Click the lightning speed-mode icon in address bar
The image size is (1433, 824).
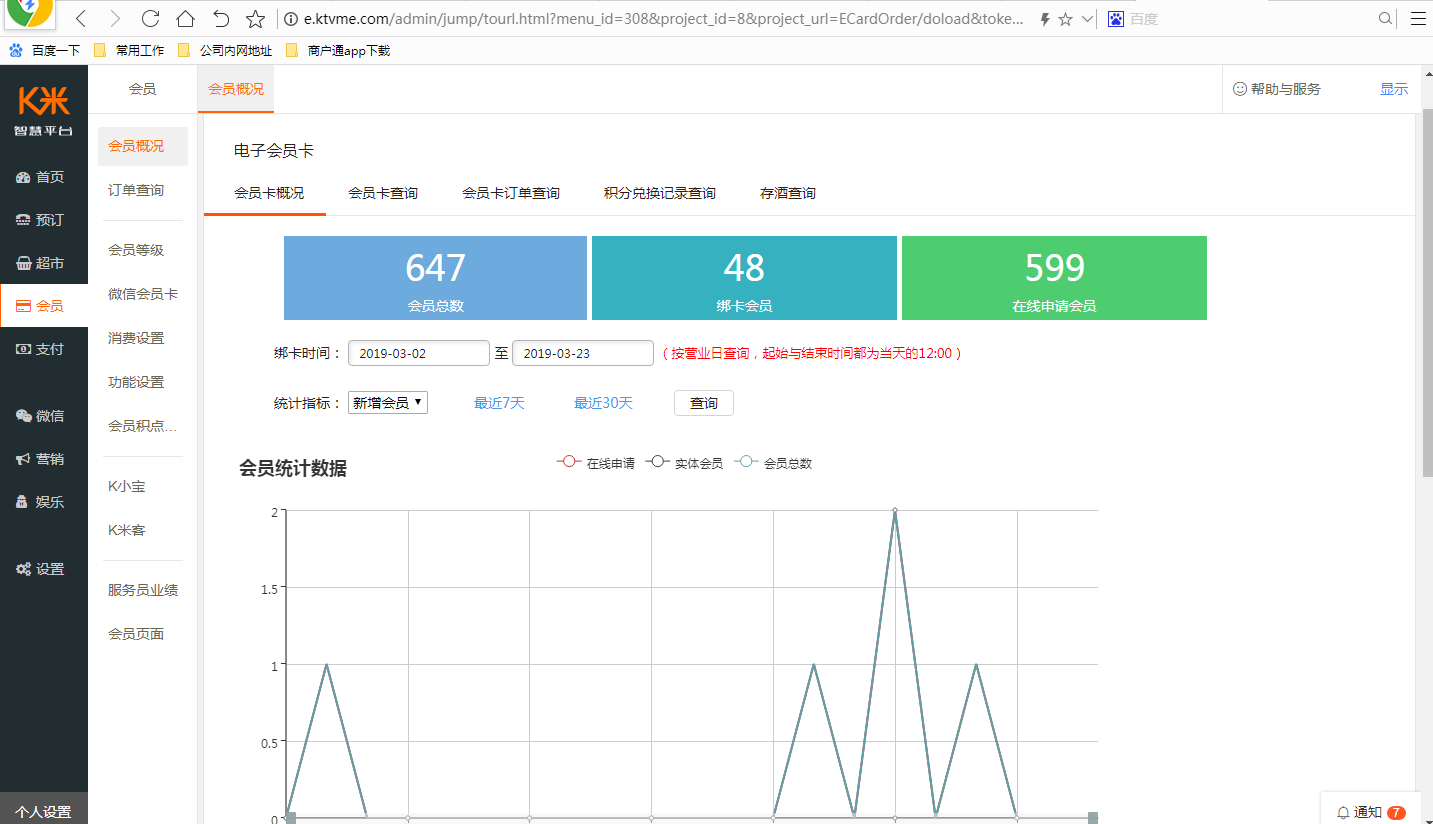tap(1045, 19)
